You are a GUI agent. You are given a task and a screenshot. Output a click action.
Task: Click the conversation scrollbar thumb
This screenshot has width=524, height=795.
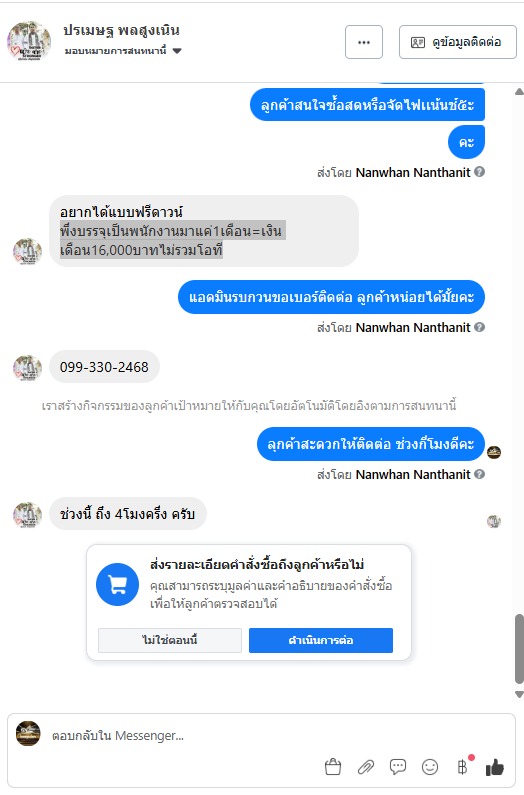coord(519,649)
